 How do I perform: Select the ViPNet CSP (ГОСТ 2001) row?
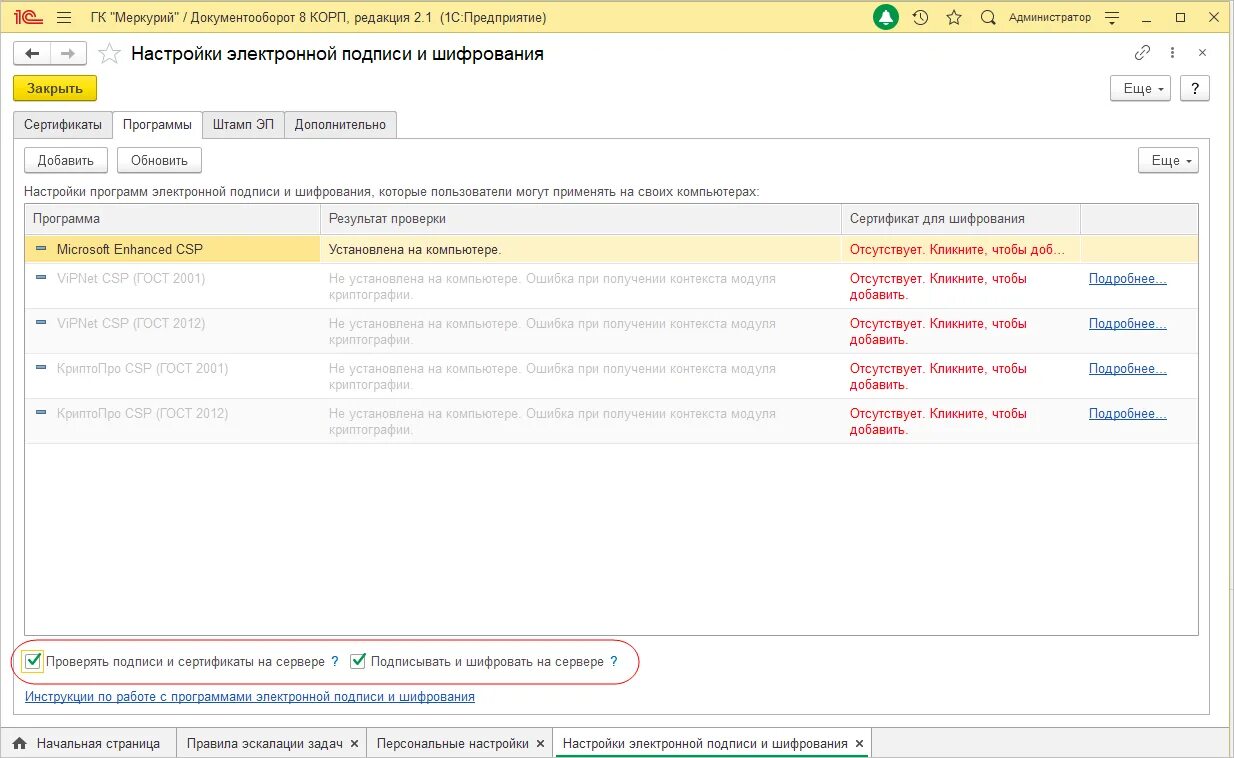(x=611, y=286)
